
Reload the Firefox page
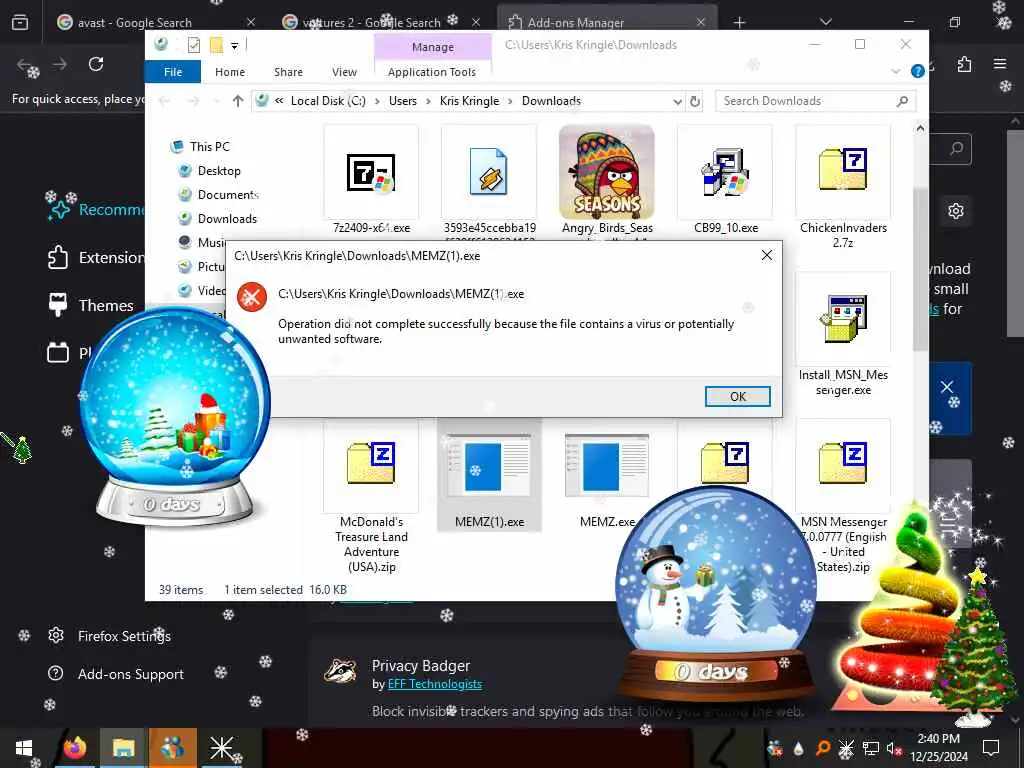[96, 64]
